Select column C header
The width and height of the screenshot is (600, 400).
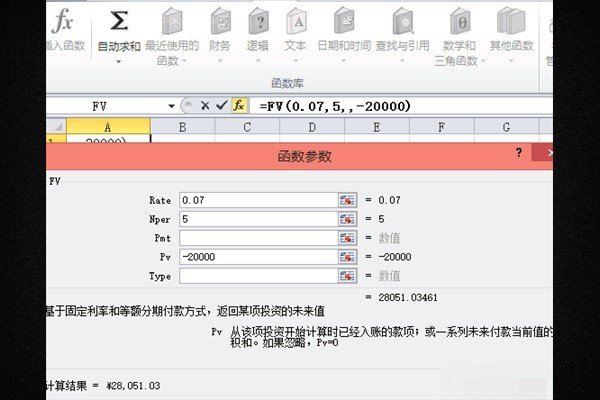[247, 127]
